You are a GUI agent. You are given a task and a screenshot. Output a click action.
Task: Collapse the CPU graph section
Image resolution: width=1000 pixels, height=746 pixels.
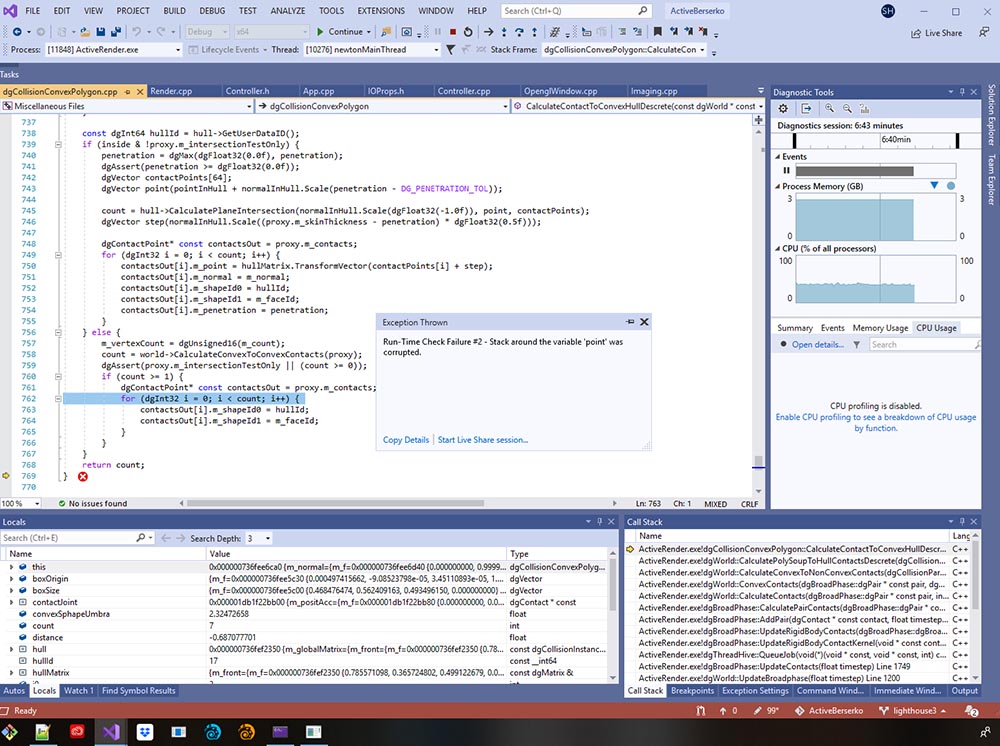(x=779, y=247)
